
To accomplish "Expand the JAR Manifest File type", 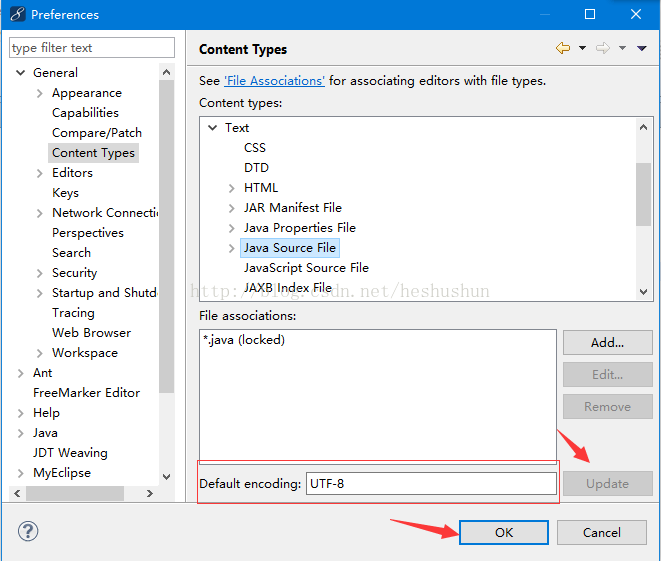I will 231,208.
